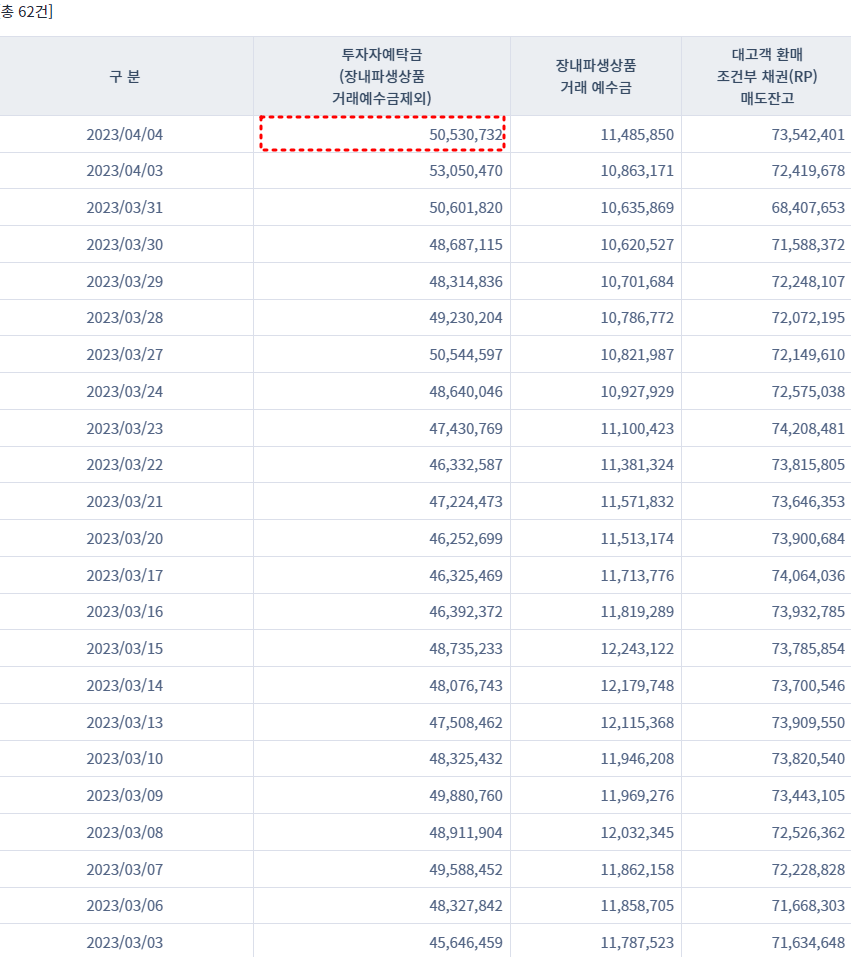Select the value 73,646,353
Screen dimensions: 851x957
point(808,502)
